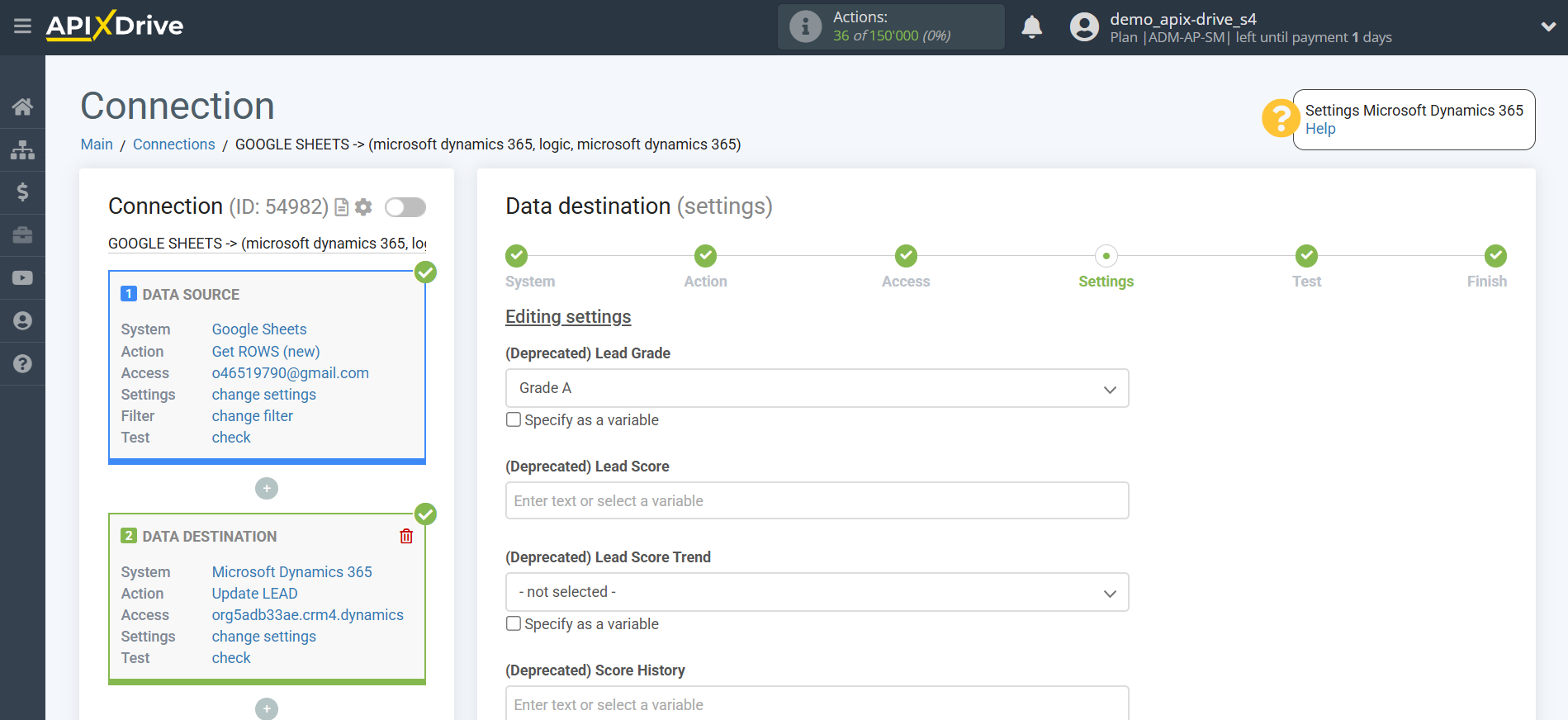This screenshot has height=720, width=1568.
Task: Open the hamburger menu icon
Action: coord(22,26)
